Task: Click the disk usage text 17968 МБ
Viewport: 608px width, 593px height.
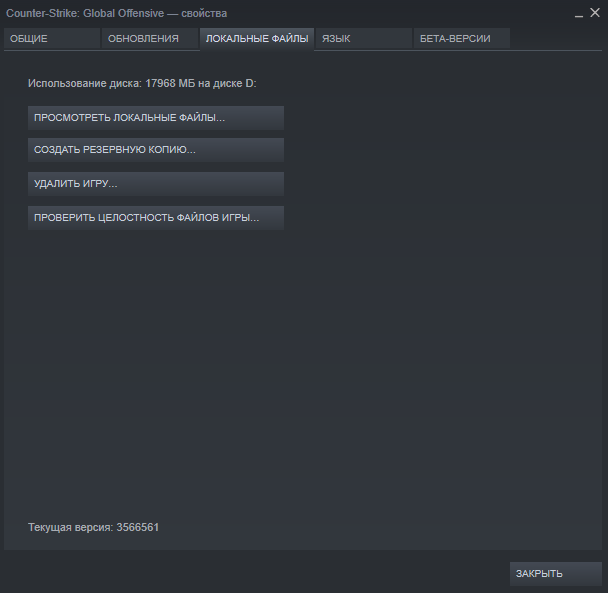Action: pyautogui.click(x=170, y=83)
